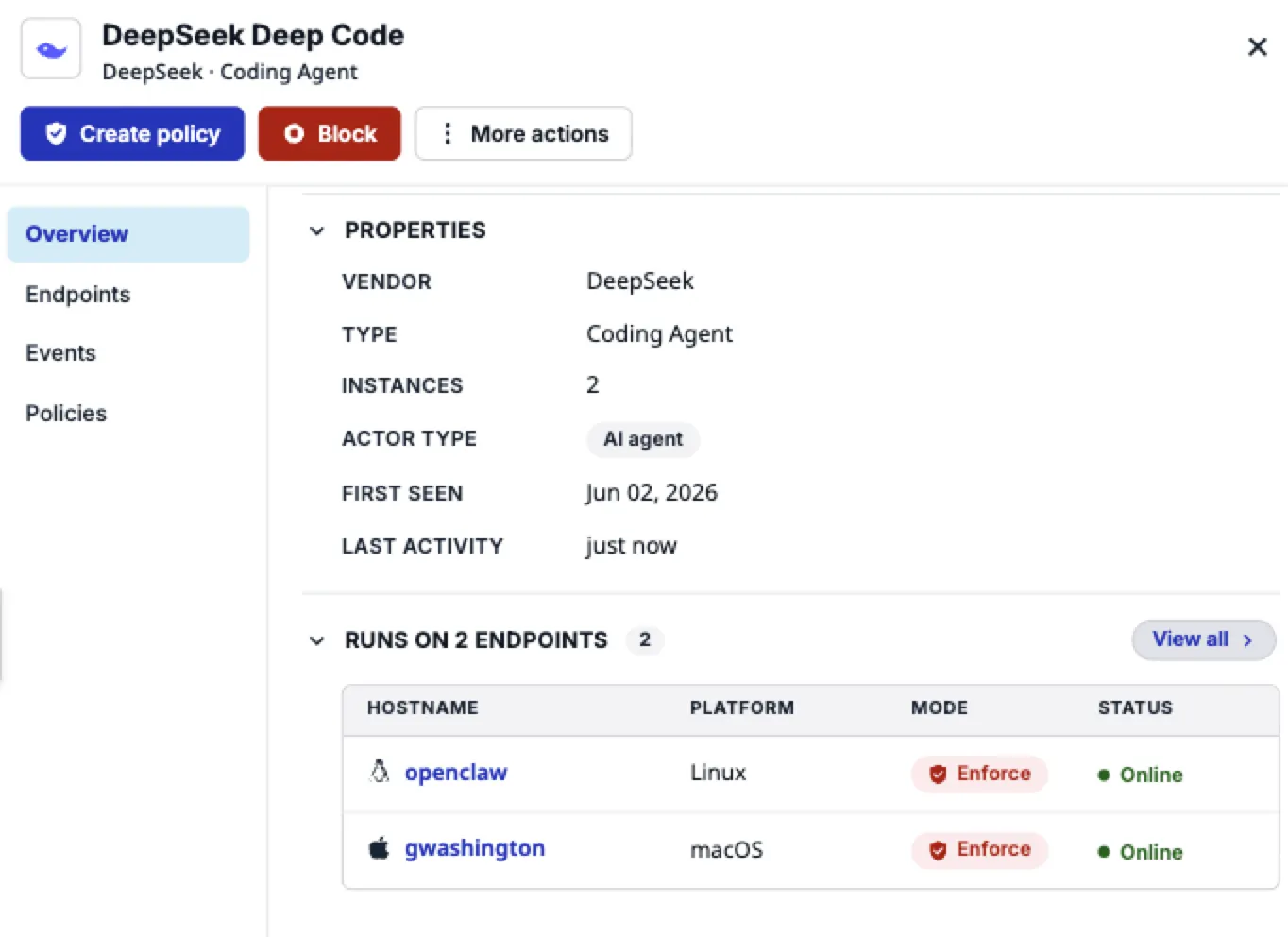
Task: Click the Create policy button
Action: [x=132, y=133]
